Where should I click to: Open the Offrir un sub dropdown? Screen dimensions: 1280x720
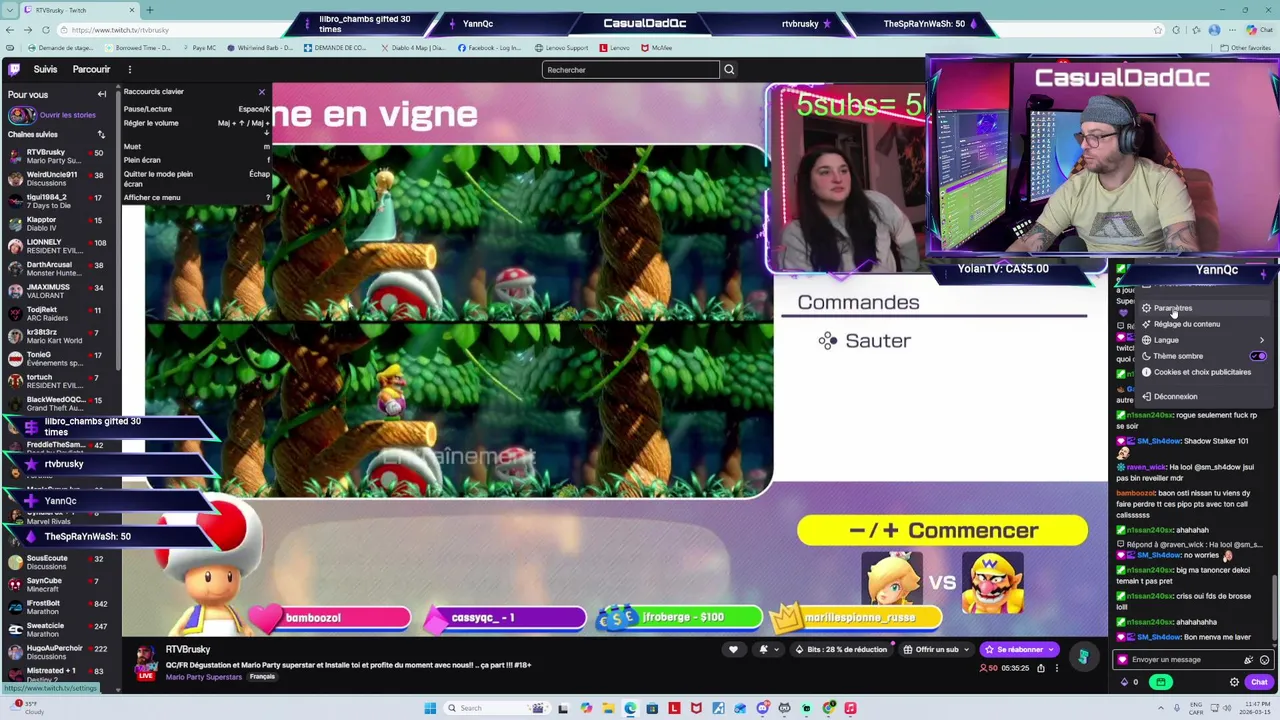coord(936,649)
